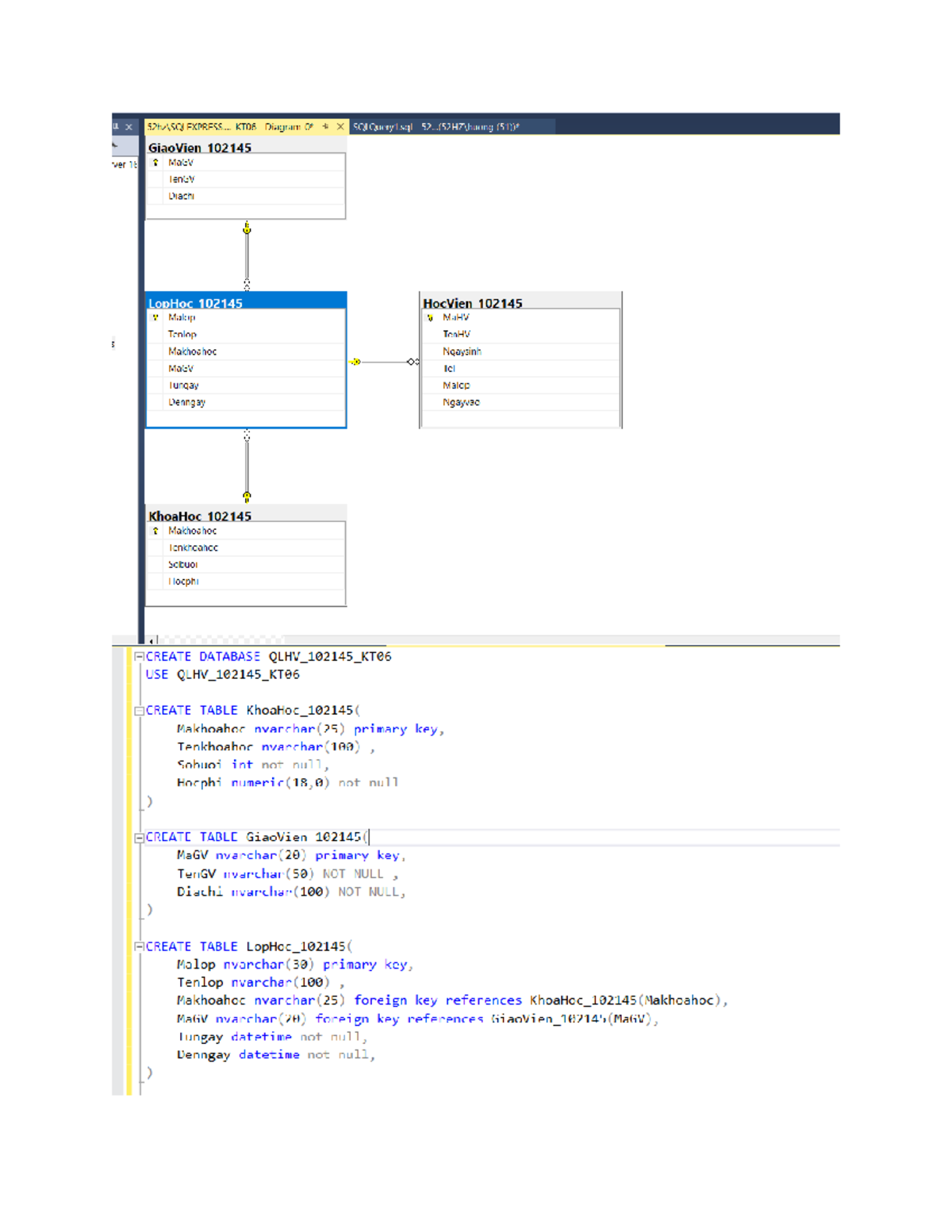This screenshot has height=1232, width=952.
Task: Select the GiaoVien-LopHoc relationship line
Action: (x=247, y=256)
